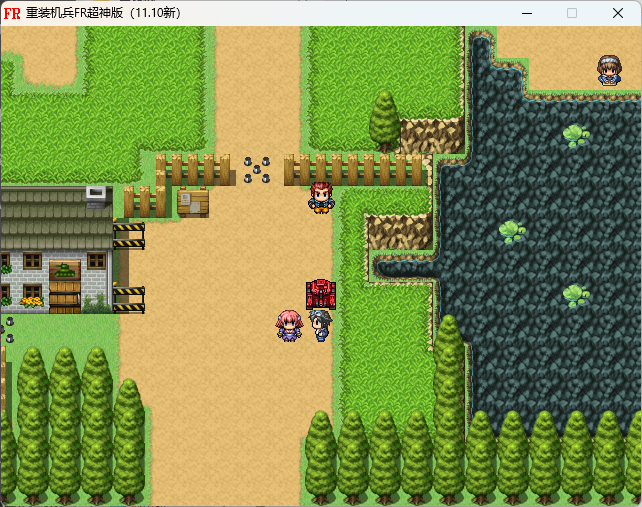Viewport: 642px width, 507px height.
Task: Click the tank shop sign on building
Action: [x=65, y=270]
